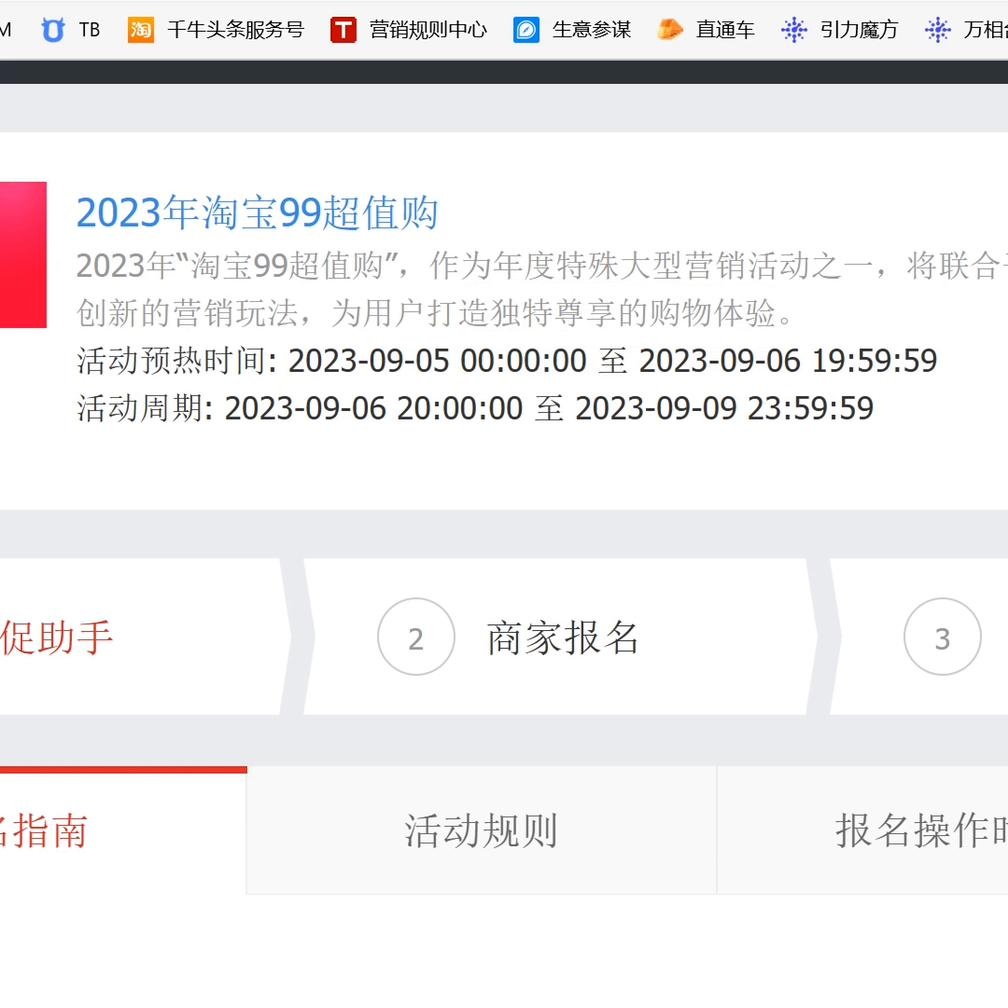The image size is (1008, 1008).
Task: Click the description line starting 创新的营销玩法
Action: (435, 313)
